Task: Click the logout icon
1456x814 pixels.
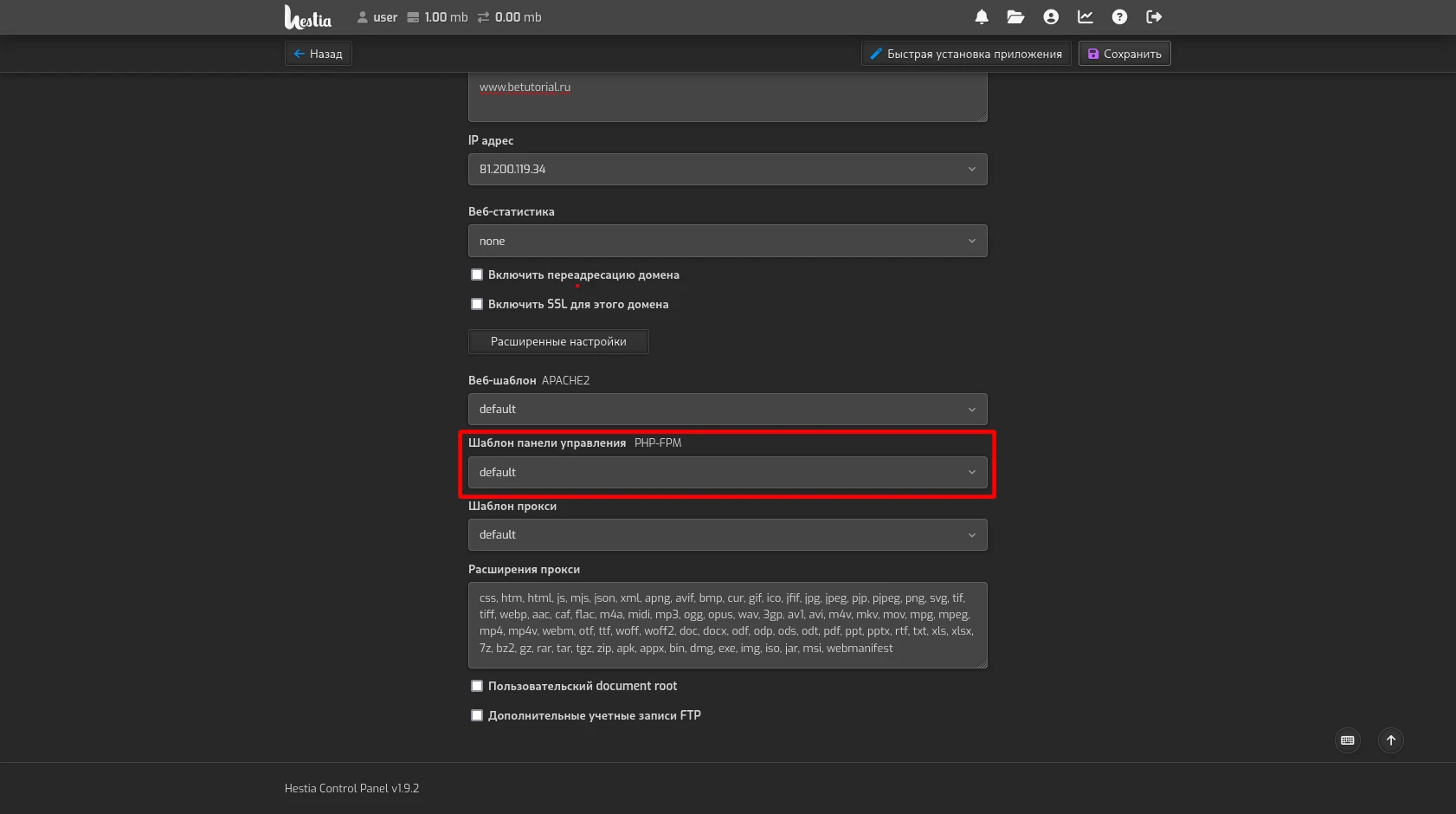Action: 1154,17
